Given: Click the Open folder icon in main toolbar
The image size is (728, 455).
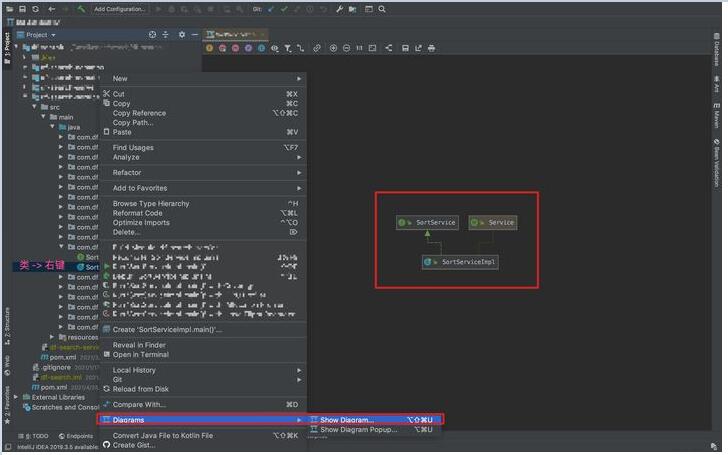Looking at the screenshot, I should (9, 9).
